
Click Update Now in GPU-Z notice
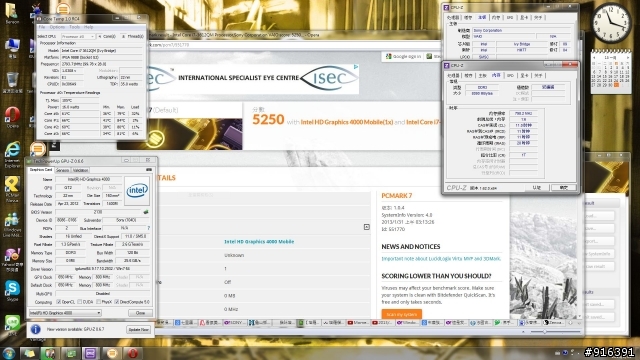point(138,329)
